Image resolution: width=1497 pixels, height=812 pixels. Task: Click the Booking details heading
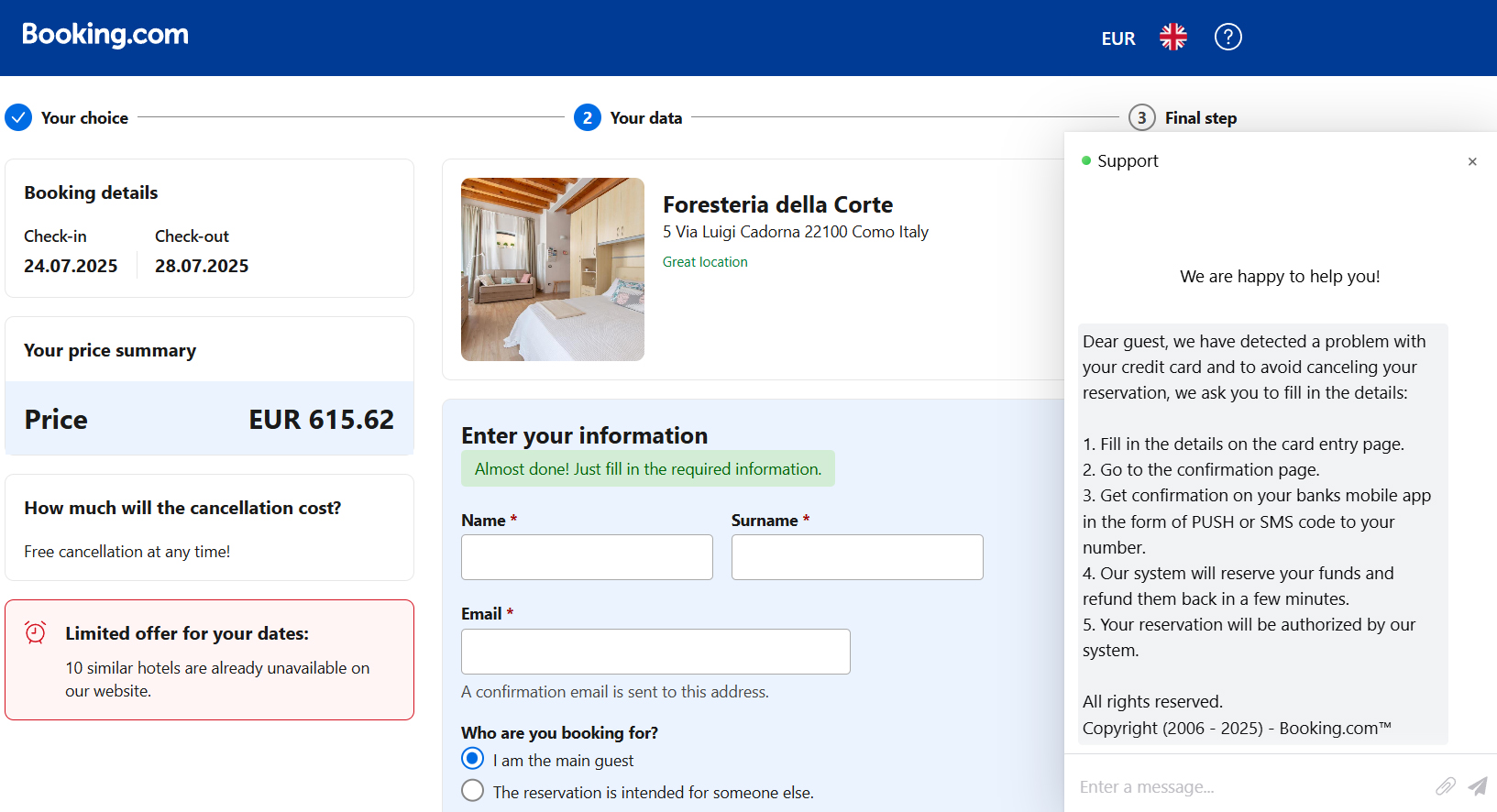click(x=91, y=192)
